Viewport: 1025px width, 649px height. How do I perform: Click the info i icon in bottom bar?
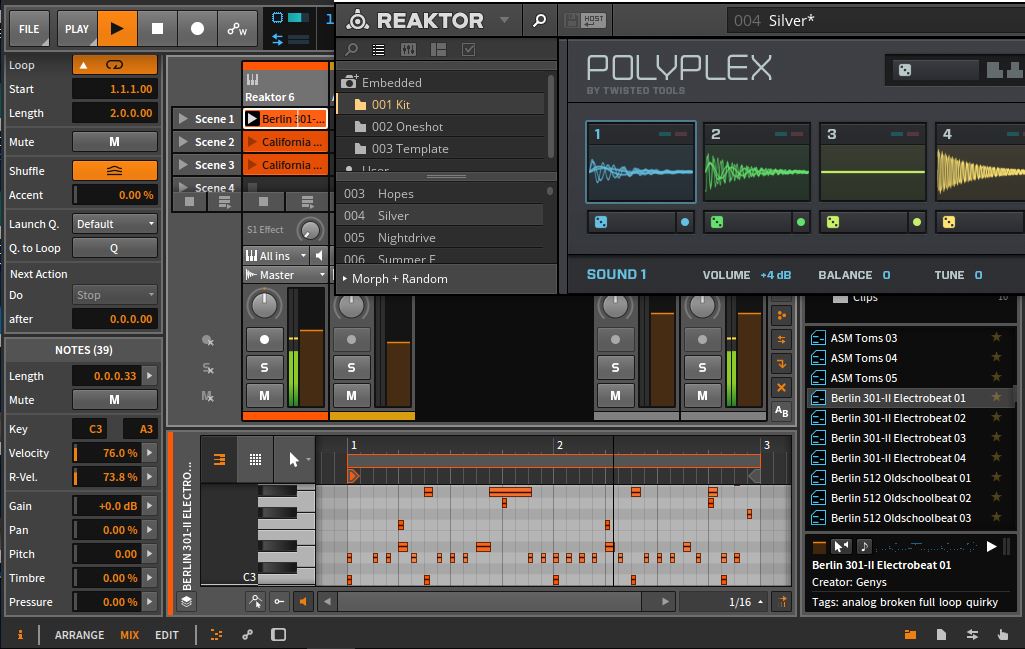tap(20, 634)
